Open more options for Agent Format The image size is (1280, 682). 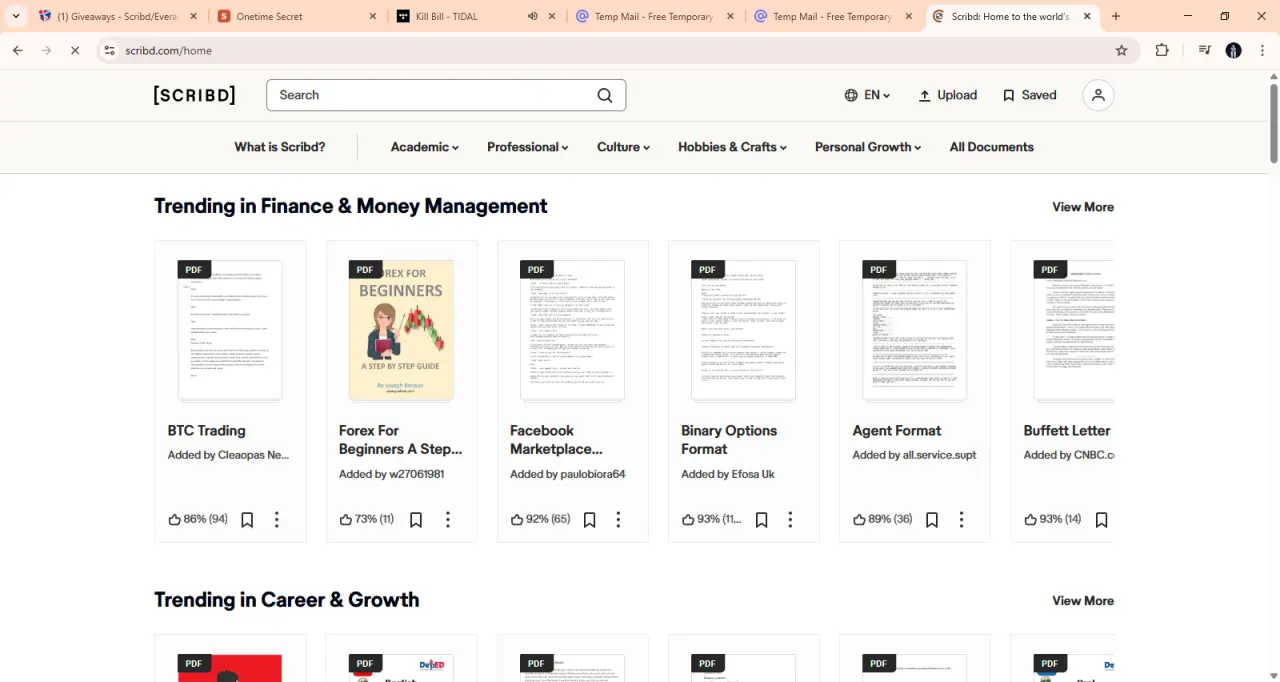(961, 520)
